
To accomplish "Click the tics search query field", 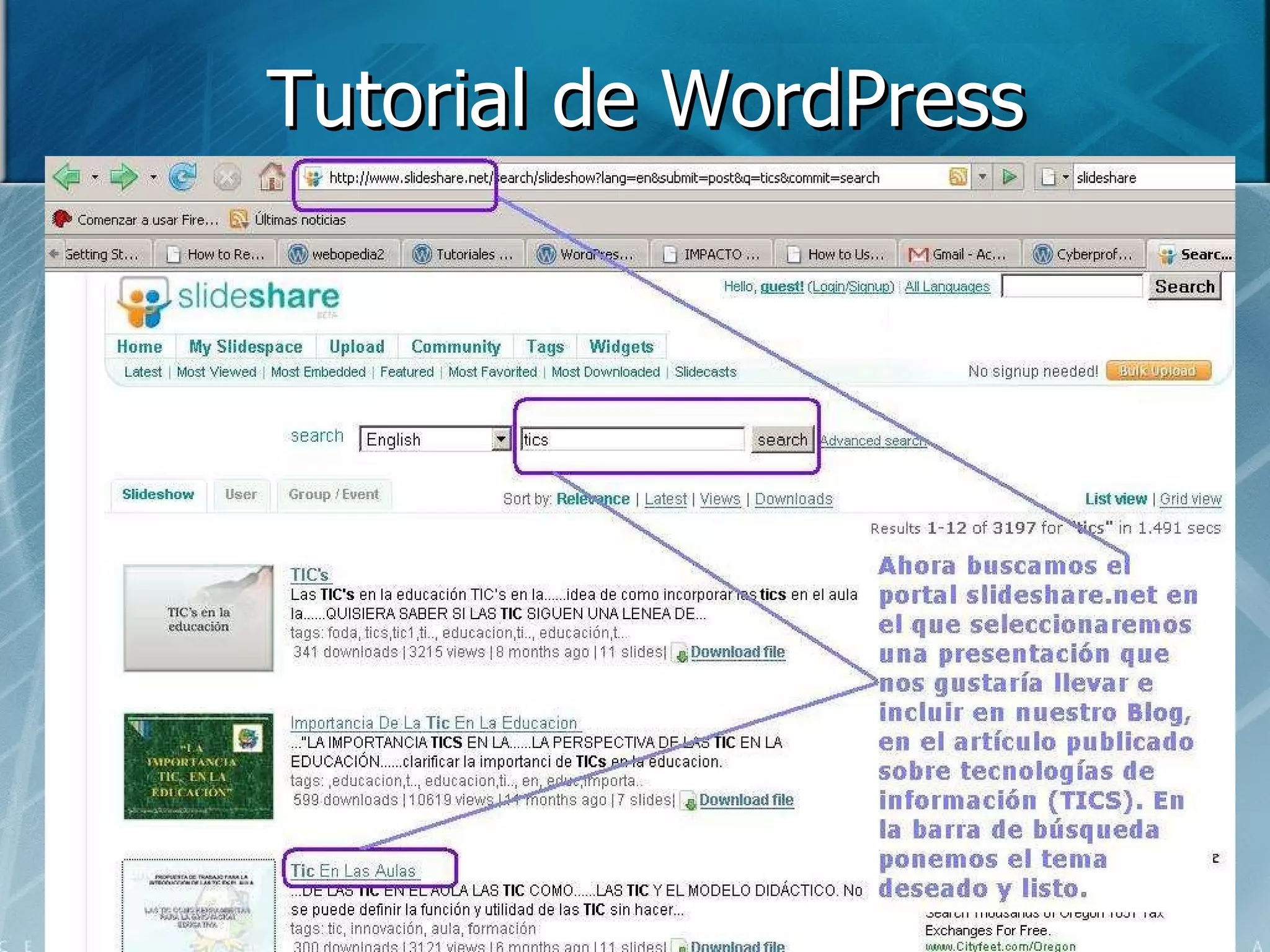I will (x=633, y=439).
